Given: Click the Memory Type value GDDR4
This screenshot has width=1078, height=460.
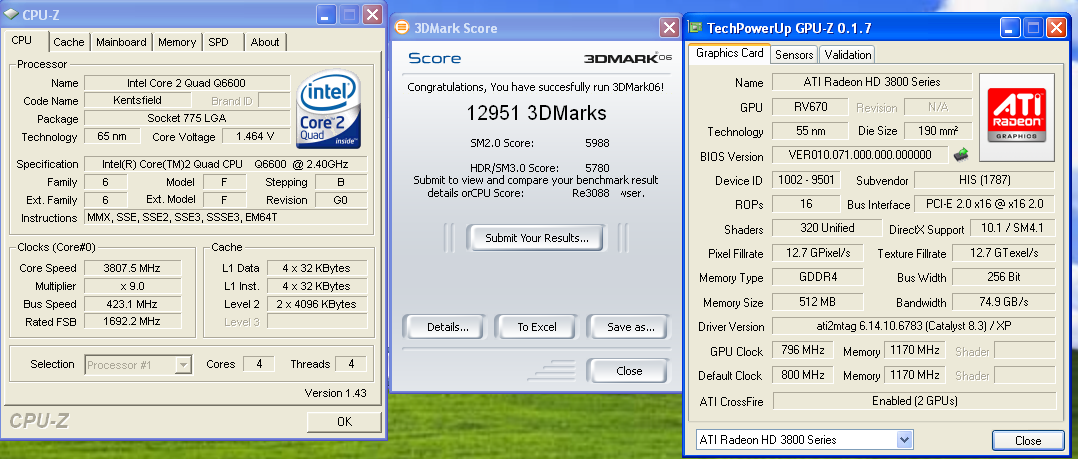Looking at the screenshot, I should tap(817, 277).
